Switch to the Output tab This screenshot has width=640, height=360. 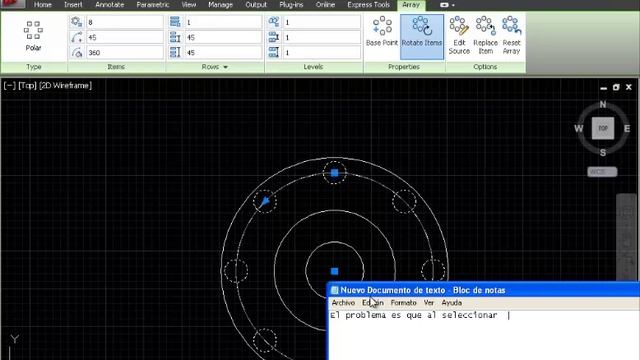pyautogui.click(x=256, y=5)
